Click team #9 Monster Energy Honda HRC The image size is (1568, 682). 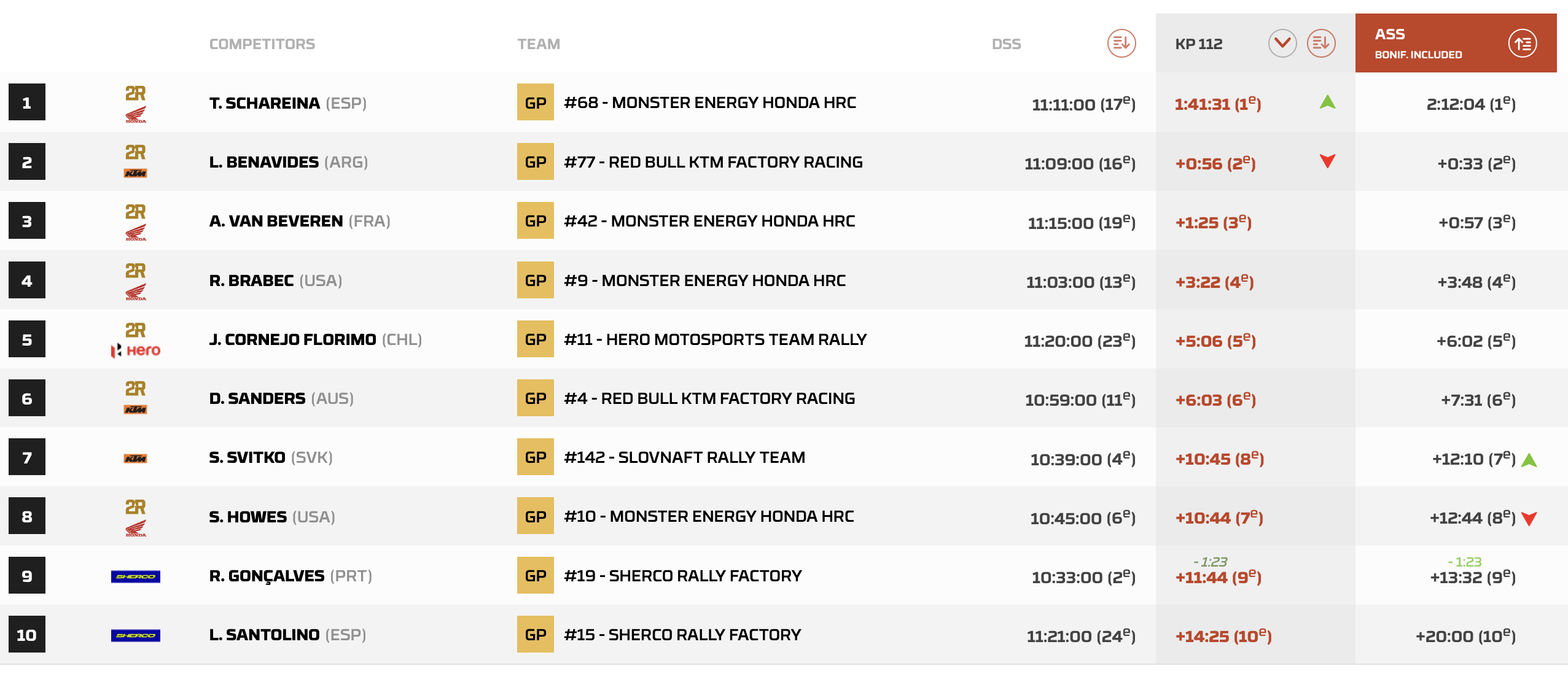tap(704, 281)
